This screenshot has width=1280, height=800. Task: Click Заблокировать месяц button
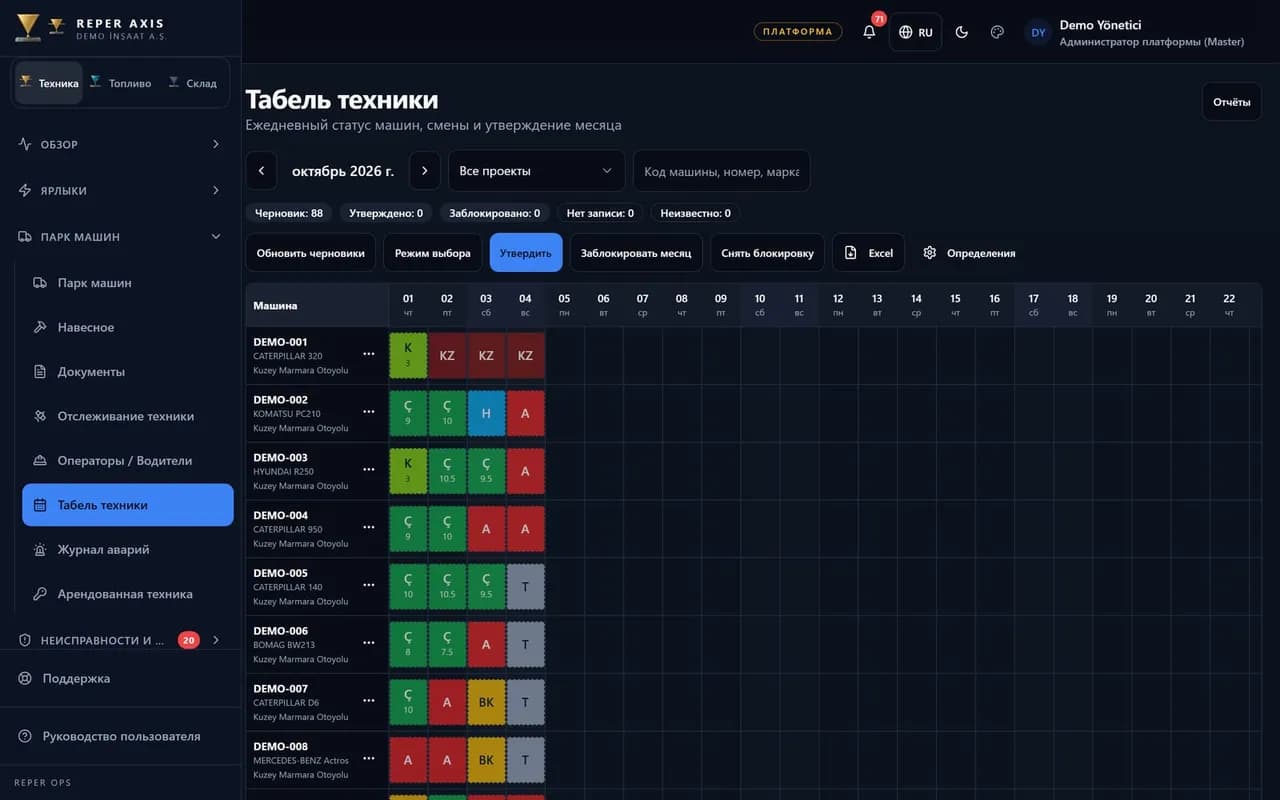(x=636, y=253)
